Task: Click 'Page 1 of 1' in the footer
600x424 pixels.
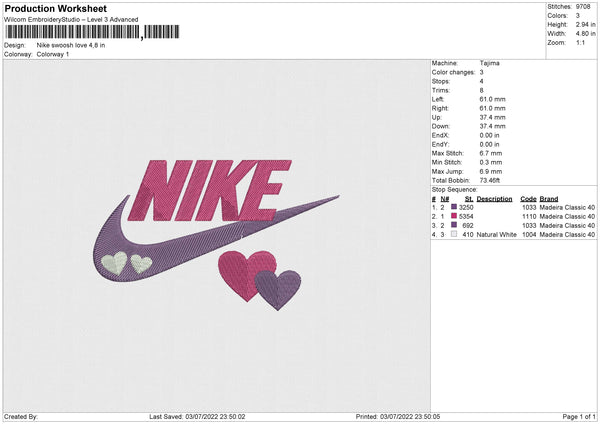Action: (579, 417)
